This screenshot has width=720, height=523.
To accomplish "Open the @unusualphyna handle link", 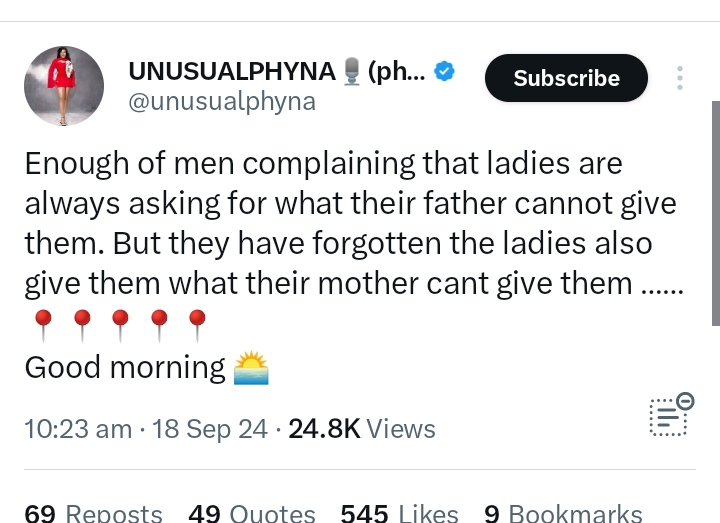I will 222,102.
